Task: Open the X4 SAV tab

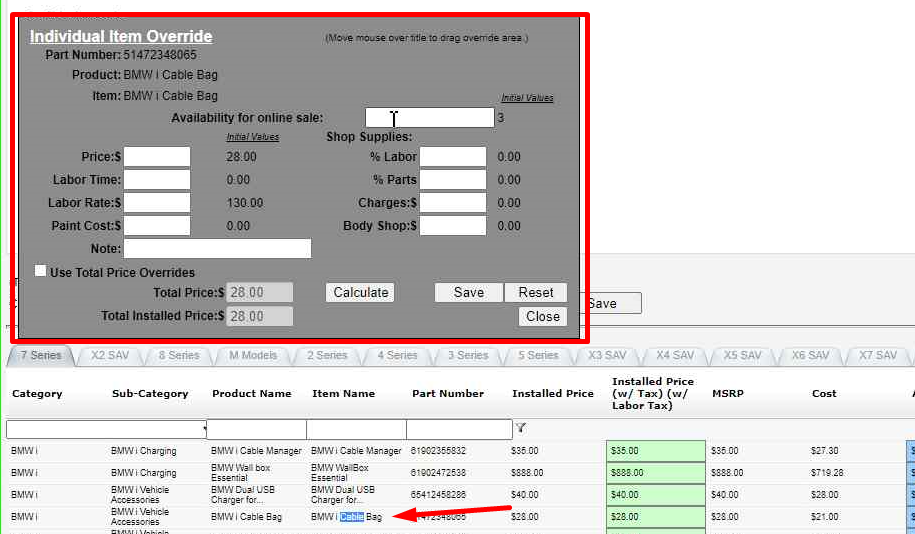Action: click(x=675, y=355)
